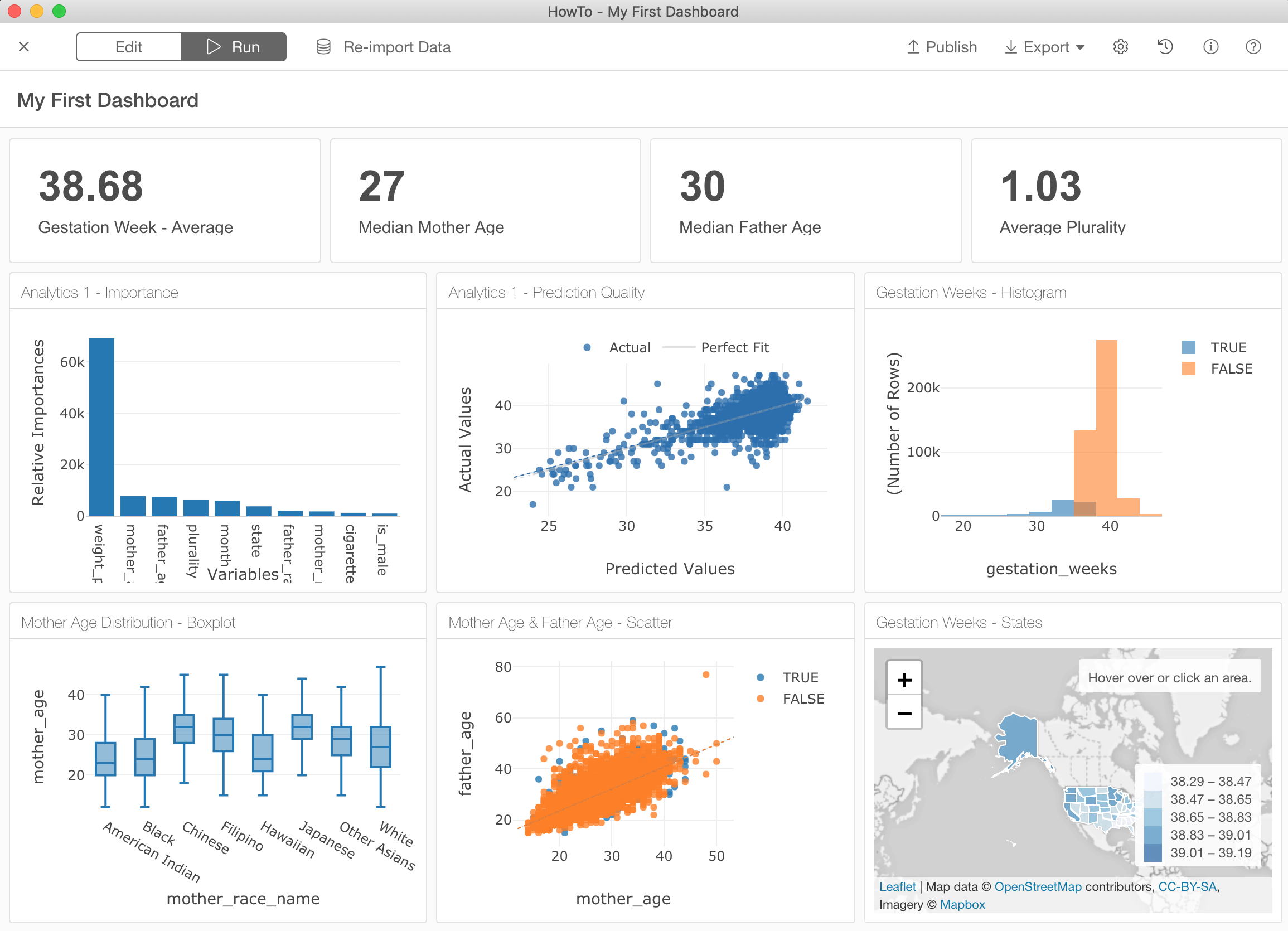Screen dimensions: 1288x931
Task: Open the OpenStreetMap link
Action: (x=1038, y=887)
